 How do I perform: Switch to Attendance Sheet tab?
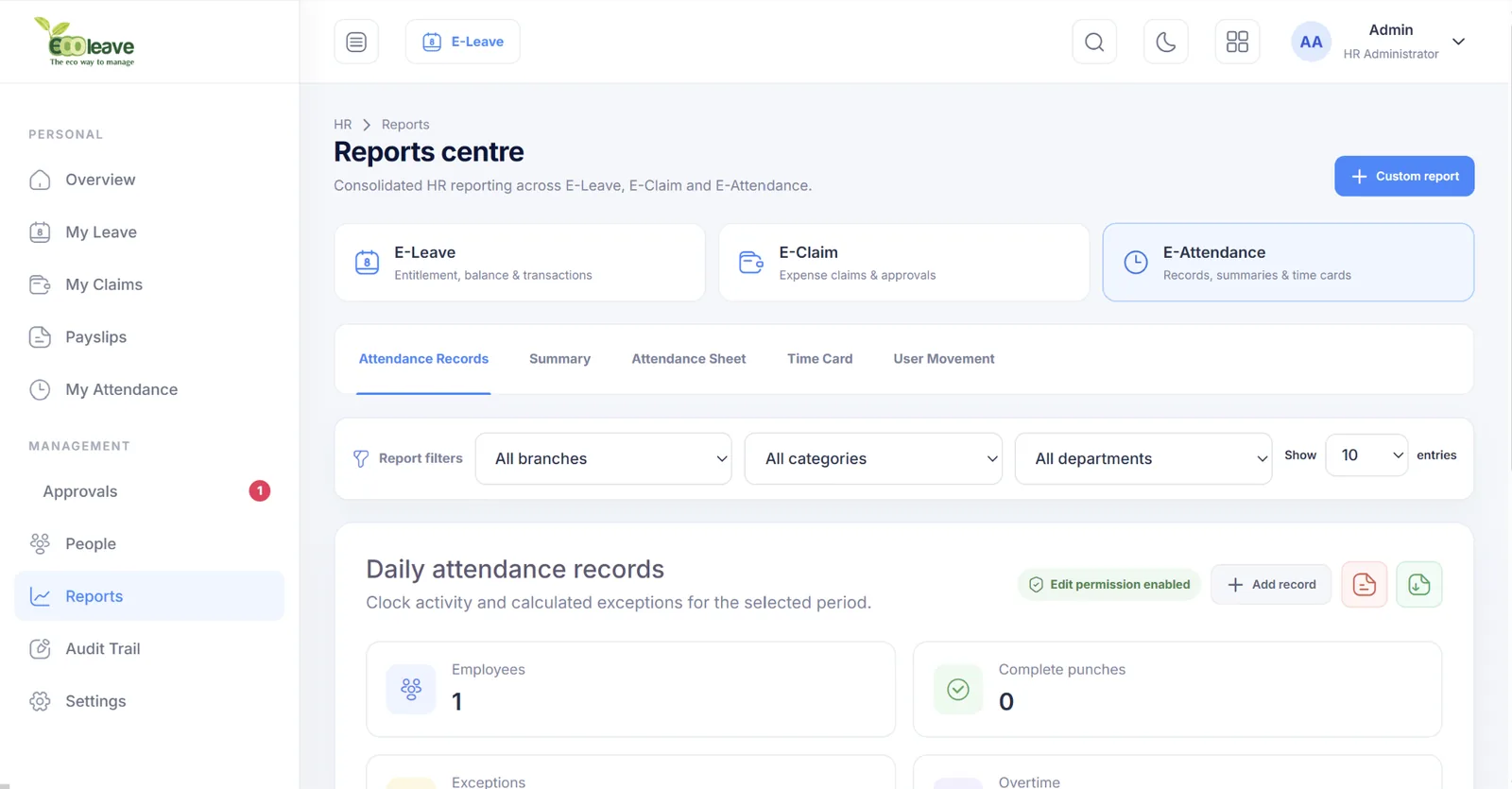pos(689,359)
